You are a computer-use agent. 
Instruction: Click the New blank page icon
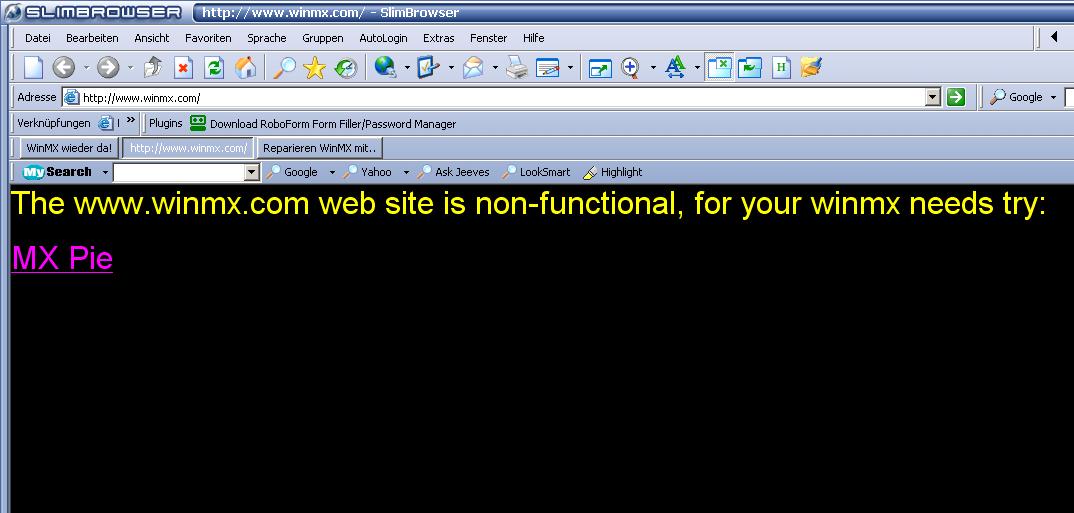(x=34, y=67)
